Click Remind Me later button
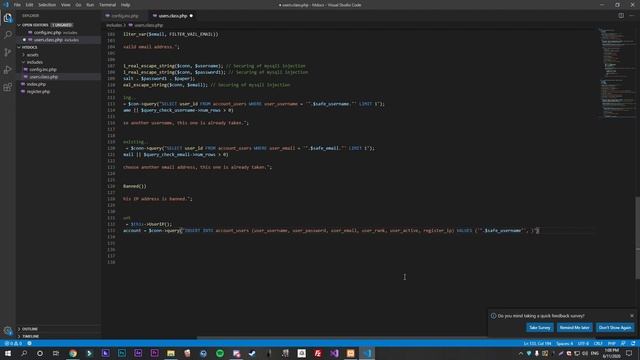Screen dimensions: 640x360 coord(574,327)
